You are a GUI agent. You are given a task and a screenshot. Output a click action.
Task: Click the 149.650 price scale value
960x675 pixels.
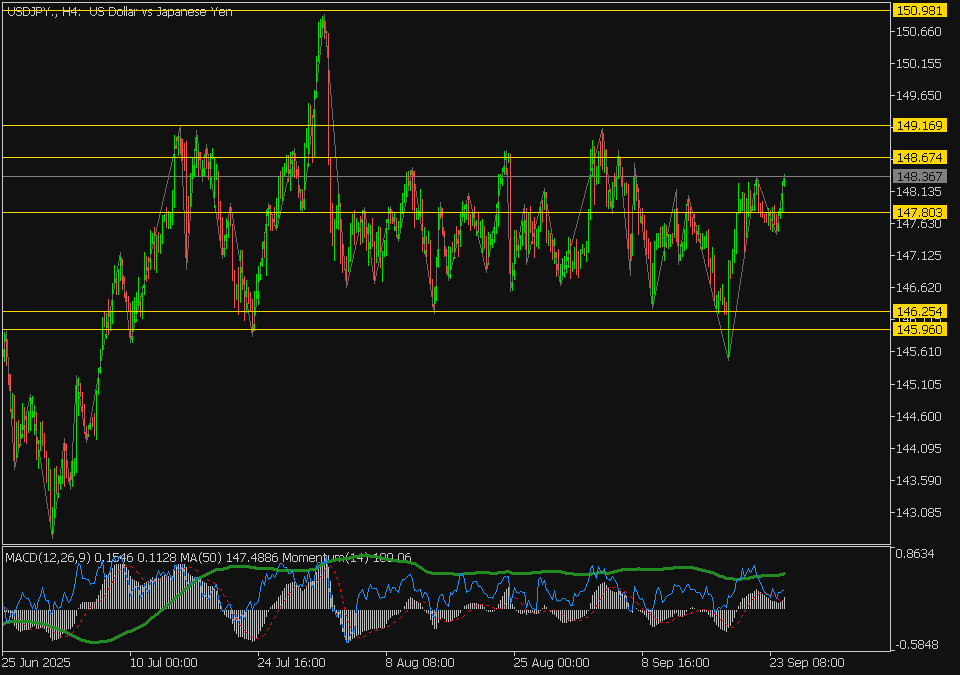(x=918, y=96)
